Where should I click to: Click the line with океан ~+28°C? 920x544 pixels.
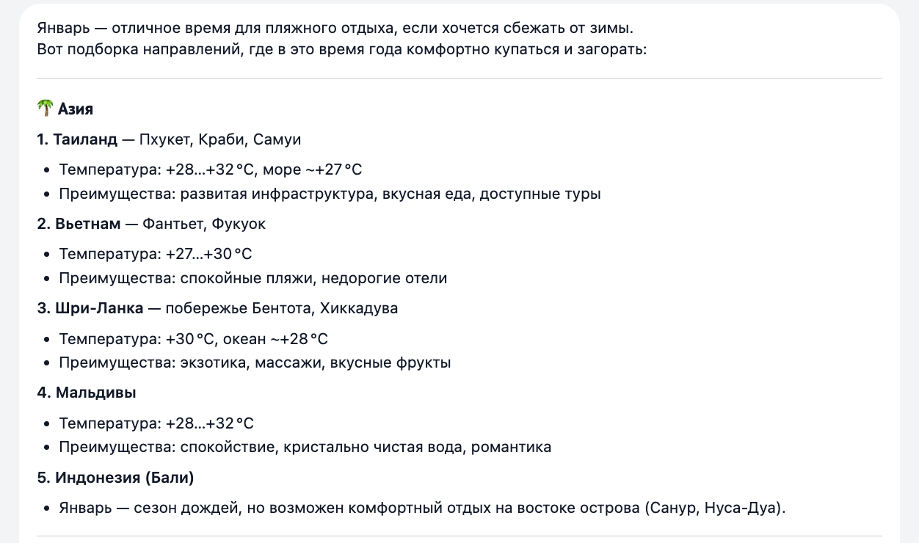193,339
